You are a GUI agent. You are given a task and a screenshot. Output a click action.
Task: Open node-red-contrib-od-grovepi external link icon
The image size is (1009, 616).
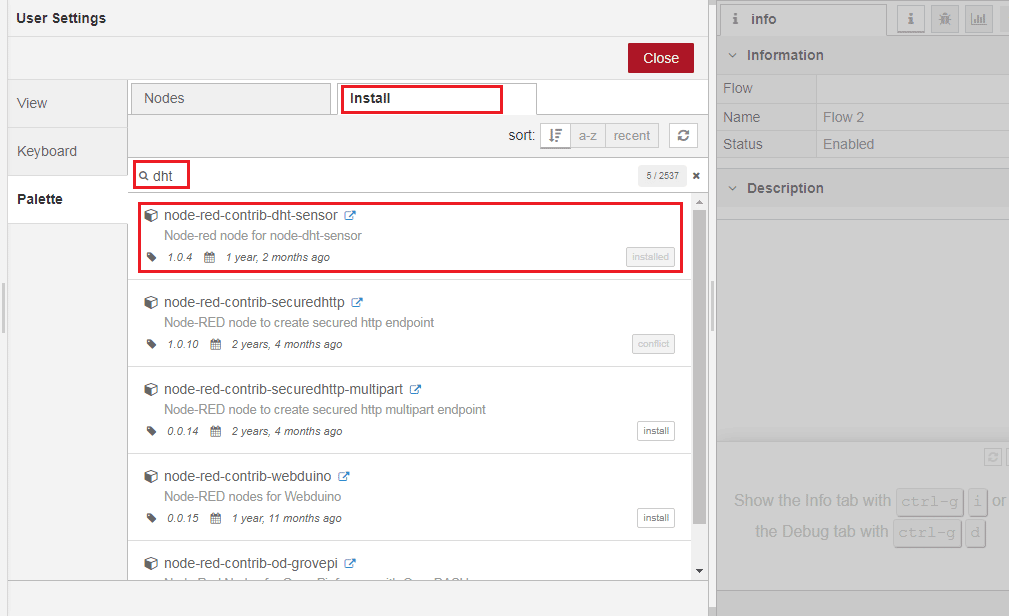point(350,563)
